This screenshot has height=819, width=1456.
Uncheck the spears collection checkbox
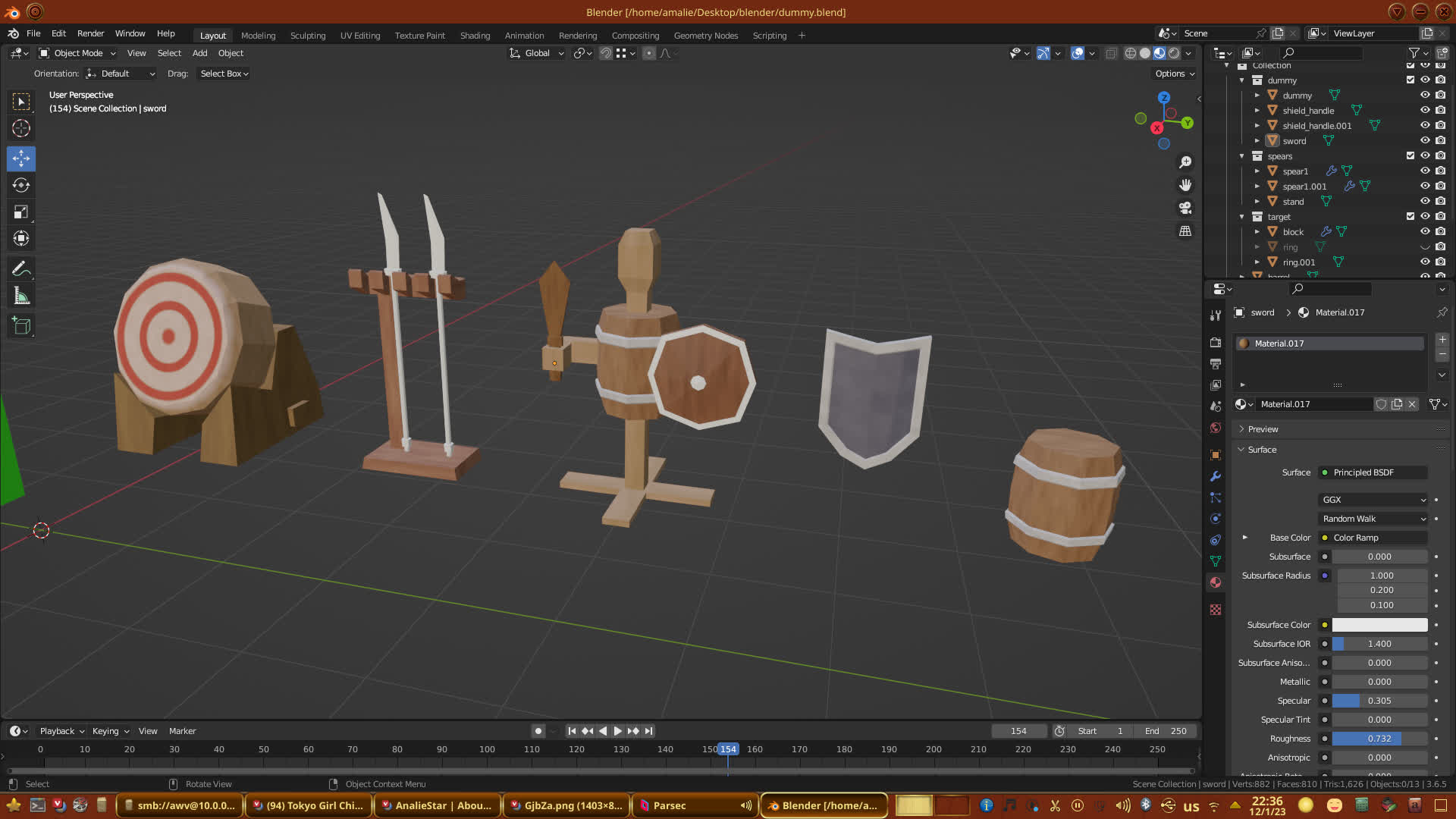(1410, 155)
